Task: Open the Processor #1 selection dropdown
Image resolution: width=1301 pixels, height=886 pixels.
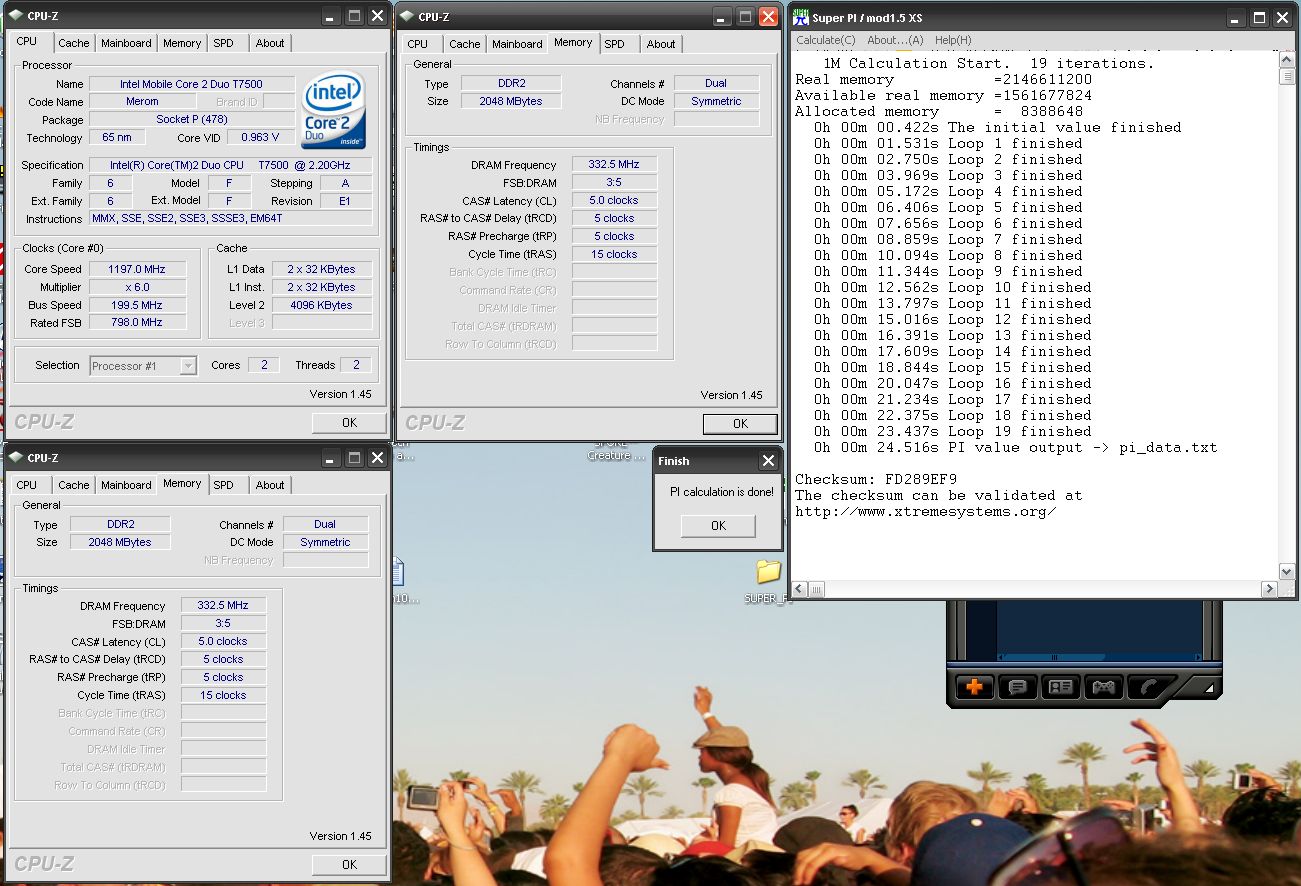Action: pyautogui.click(x=188, y=366)
